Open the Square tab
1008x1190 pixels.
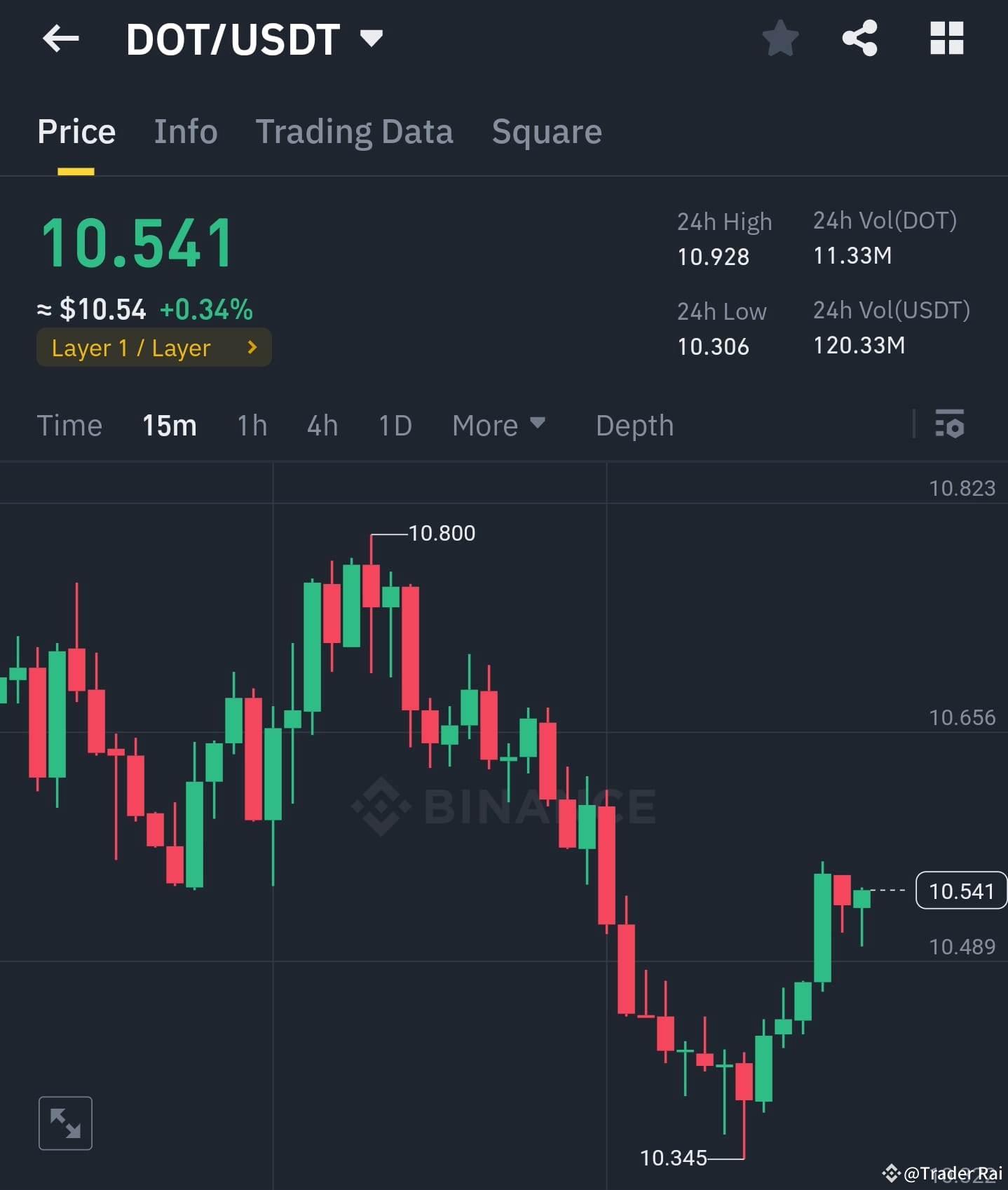tap(546, 131)
